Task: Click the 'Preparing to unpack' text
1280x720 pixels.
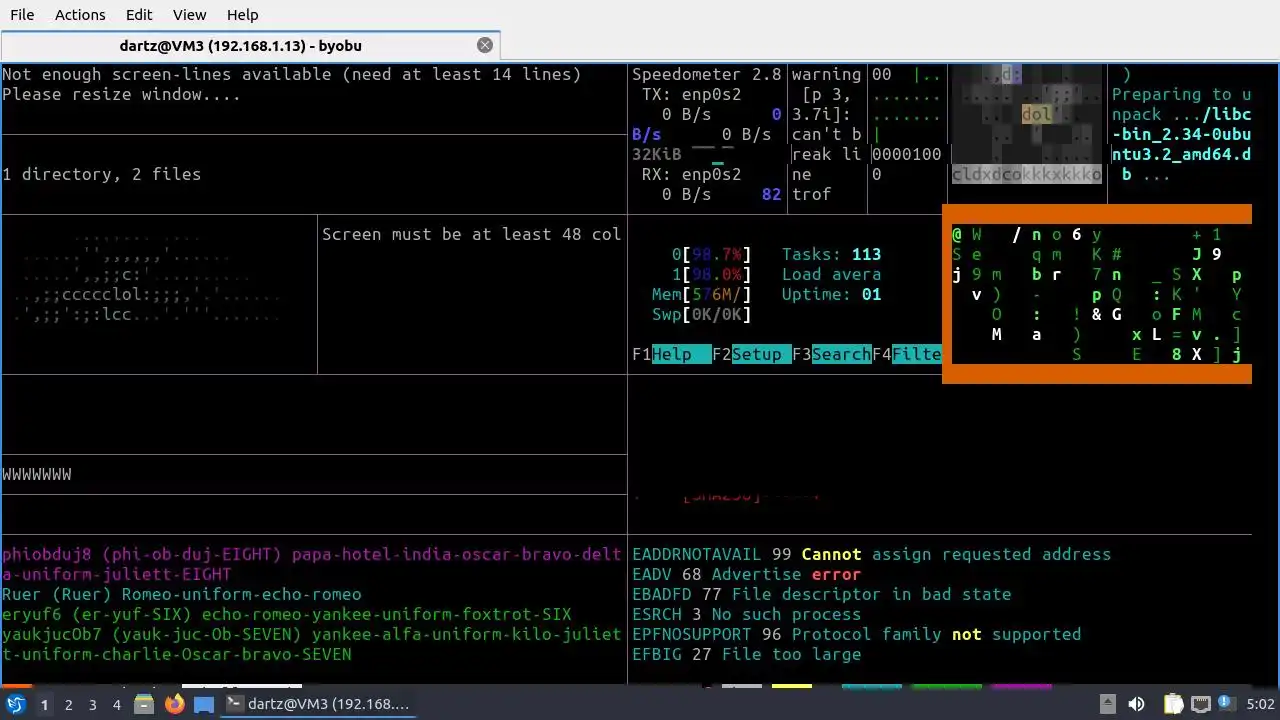Action: 1181,104
